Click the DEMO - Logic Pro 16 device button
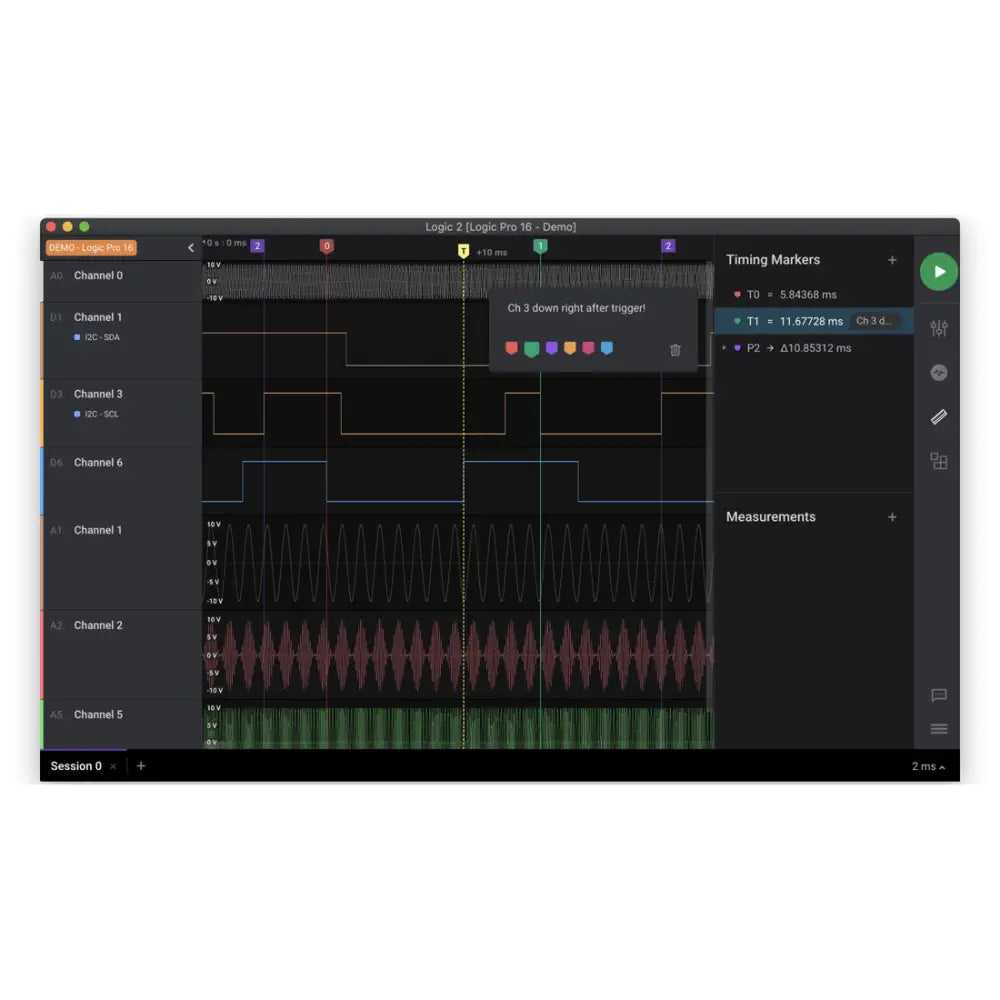 (91, 247)
